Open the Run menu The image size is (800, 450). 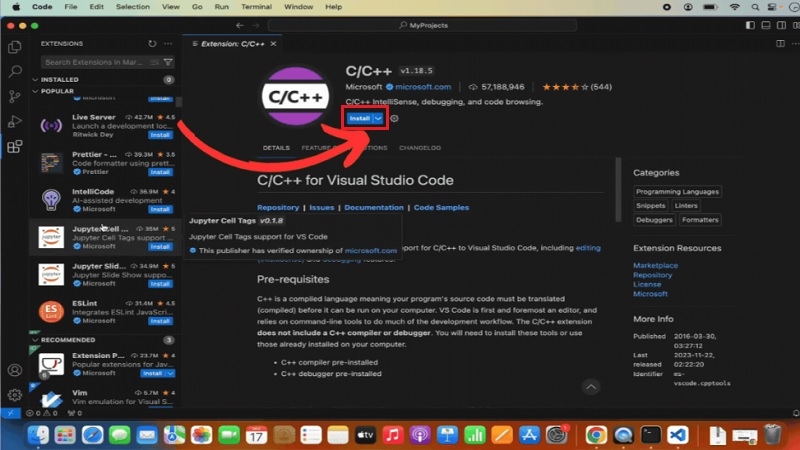click(x=221, y=7)
